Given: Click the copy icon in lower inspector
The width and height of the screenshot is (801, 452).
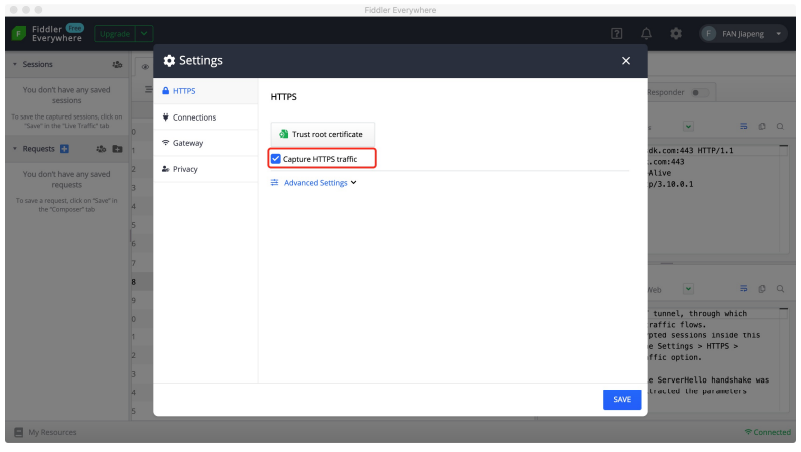Looking at the screenshot, I should pos(762,289).
